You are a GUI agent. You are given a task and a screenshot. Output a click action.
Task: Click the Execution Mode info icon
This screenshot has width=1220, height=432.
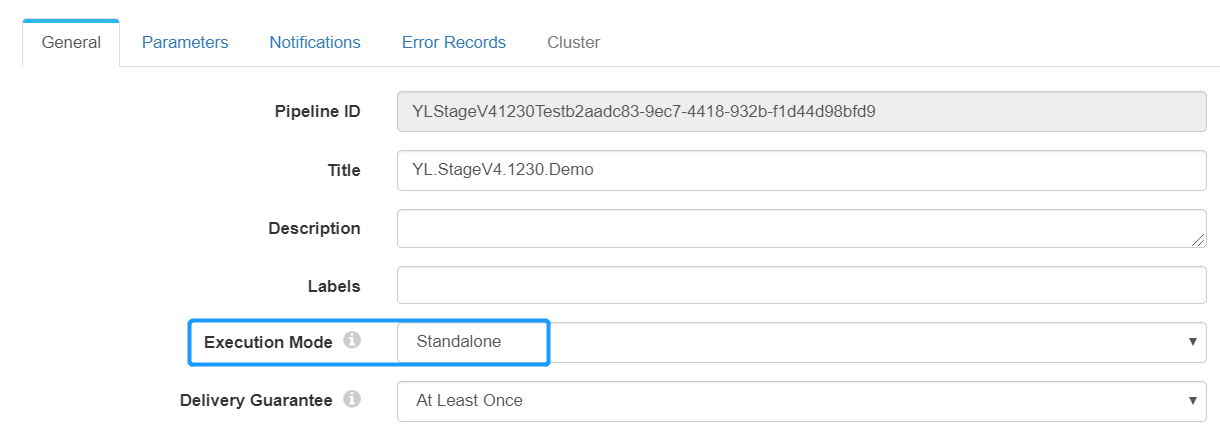[352, 341]
